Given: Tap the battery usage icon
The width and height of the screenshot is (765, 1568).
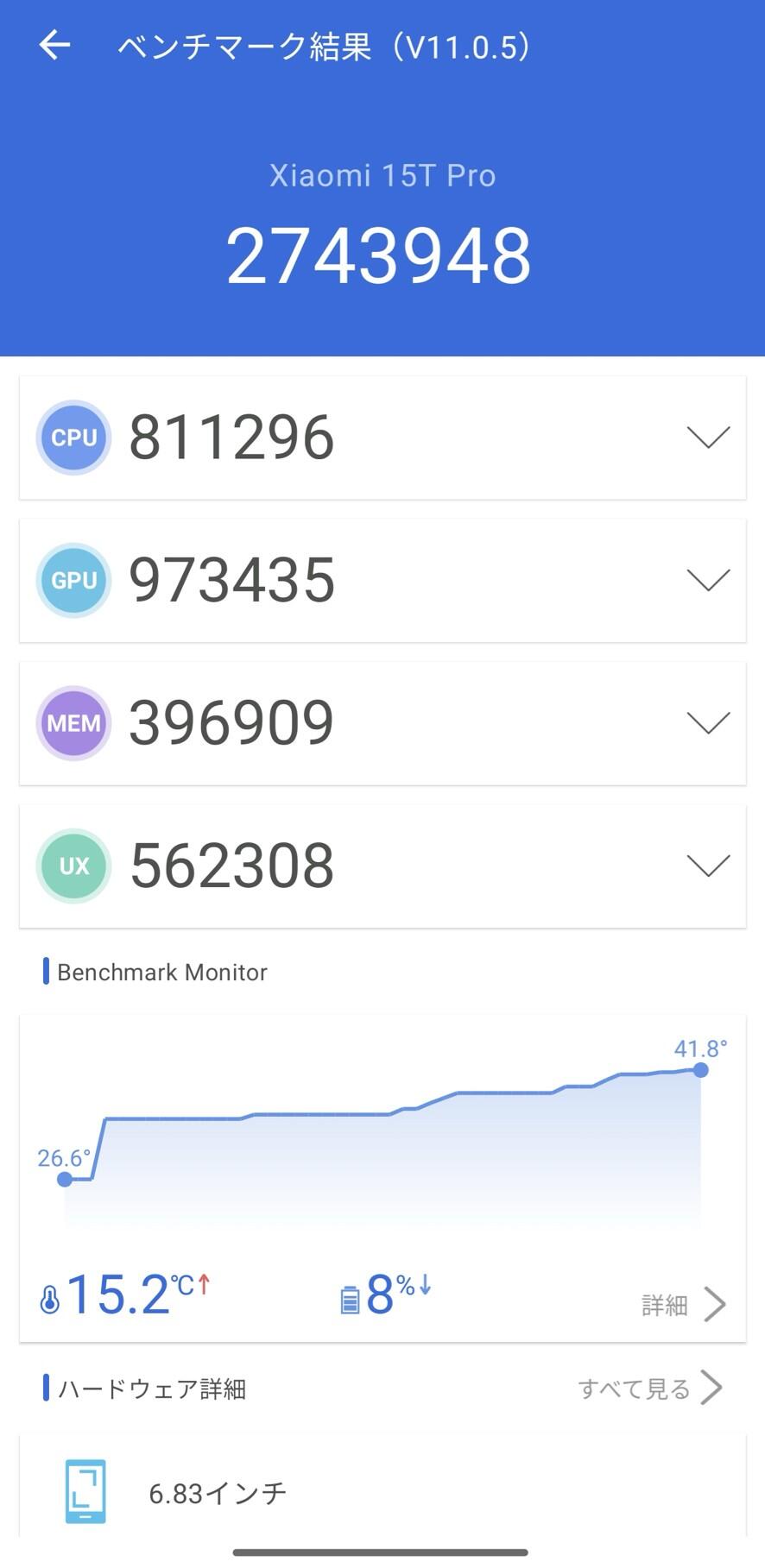Looking at the screenshot, I should (x=349, y=1299).
